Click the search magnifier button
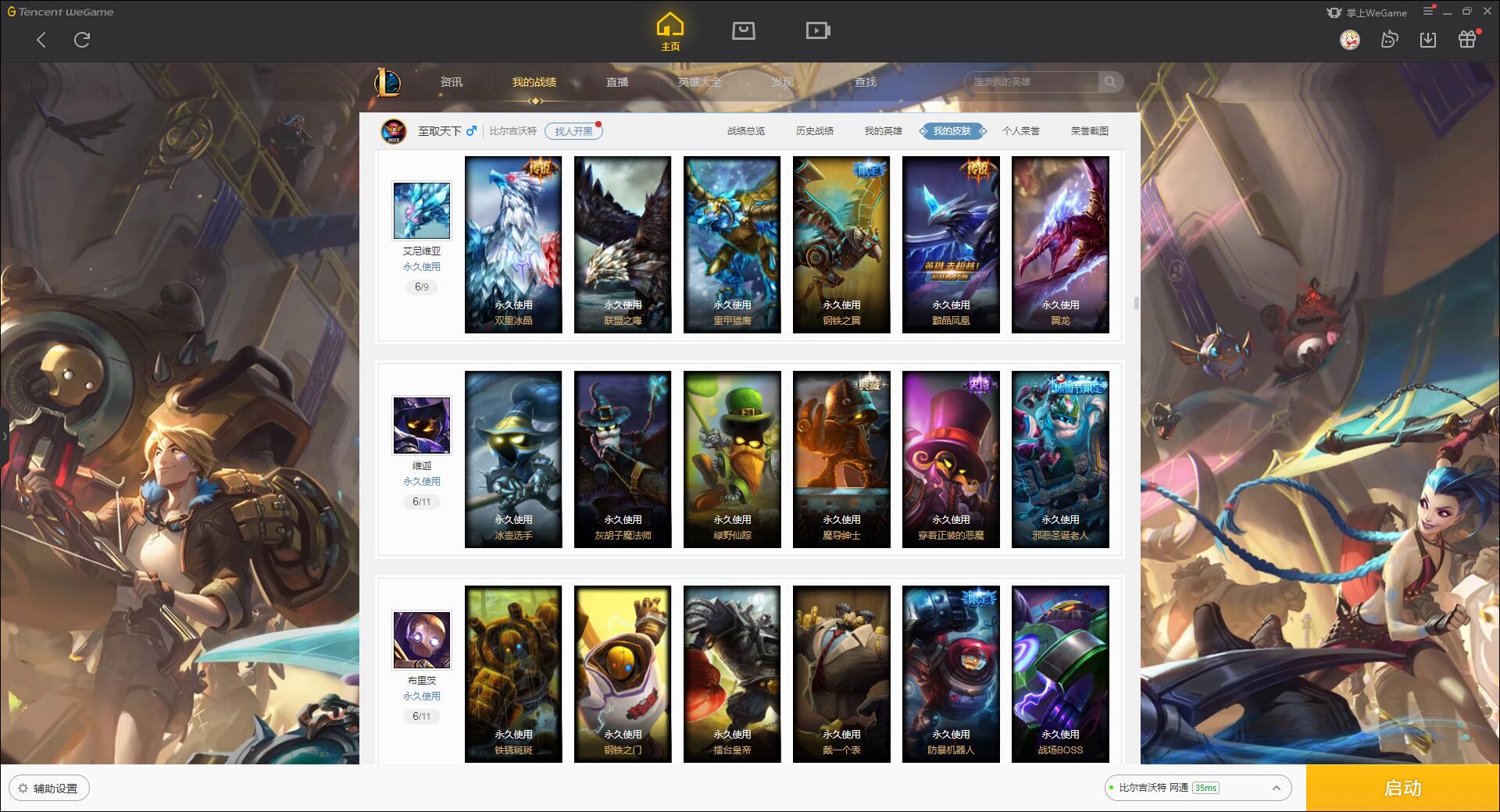The image size is (1500, 812). [x=1110, y=82]
